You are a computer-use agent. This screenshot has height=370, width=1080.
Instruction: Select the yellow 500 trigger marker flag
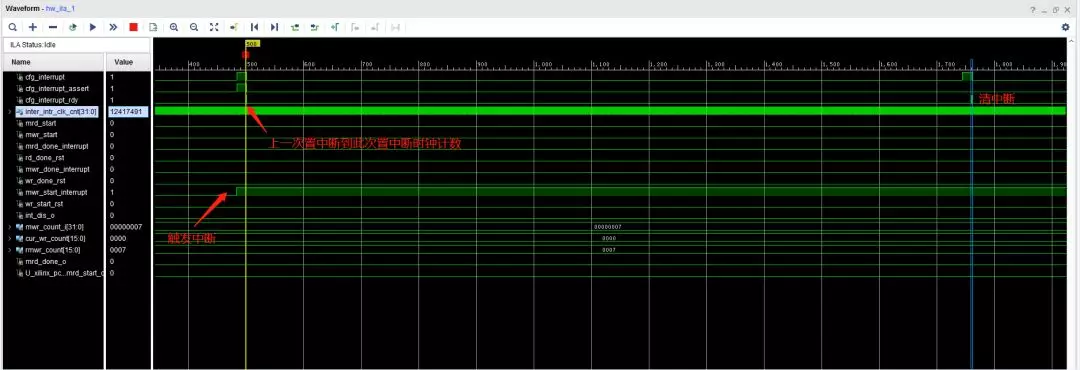click(x=252, y=43)
